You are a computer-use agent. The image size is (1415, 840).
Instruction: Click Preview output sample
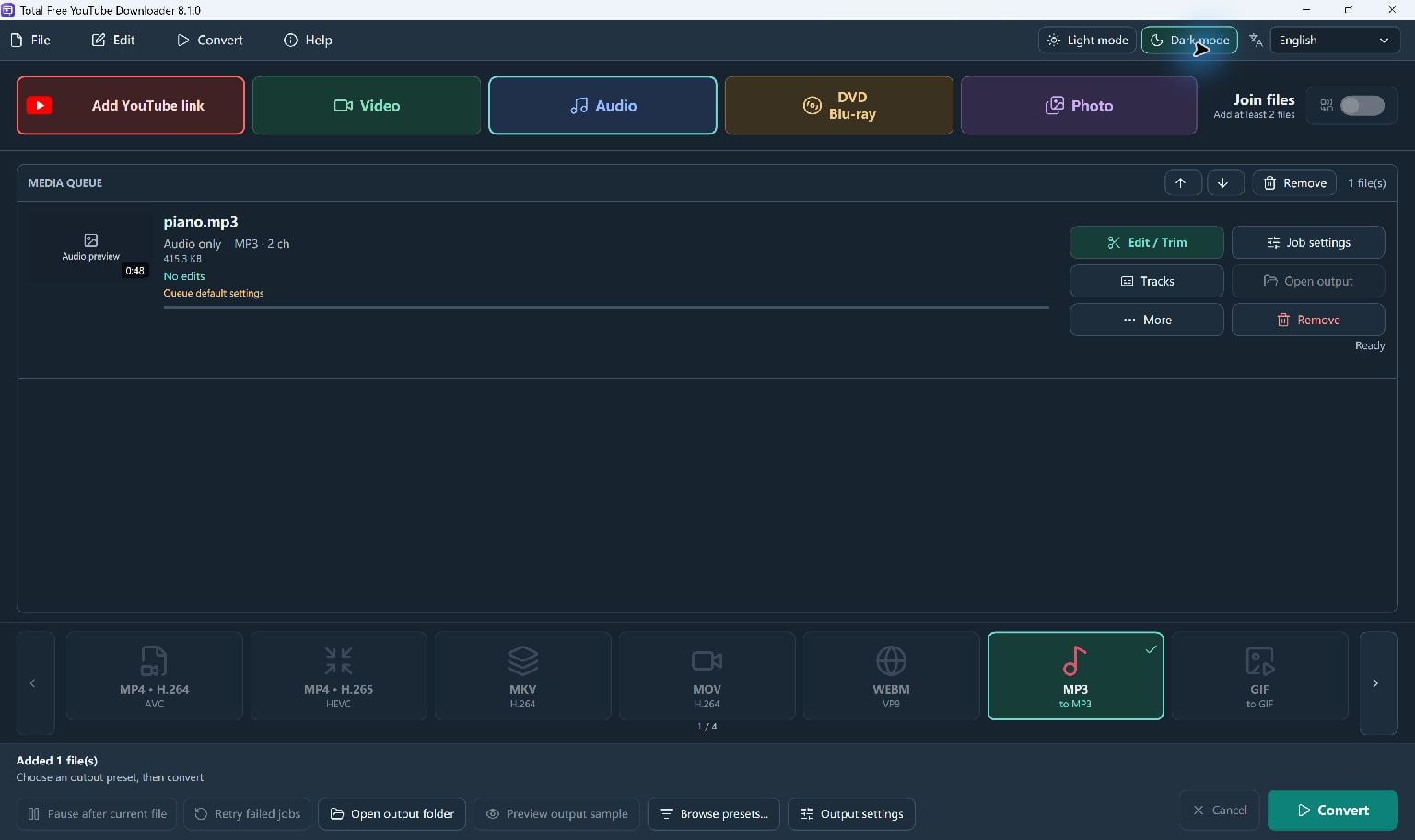pyautogui.click(x=556, y=814)
